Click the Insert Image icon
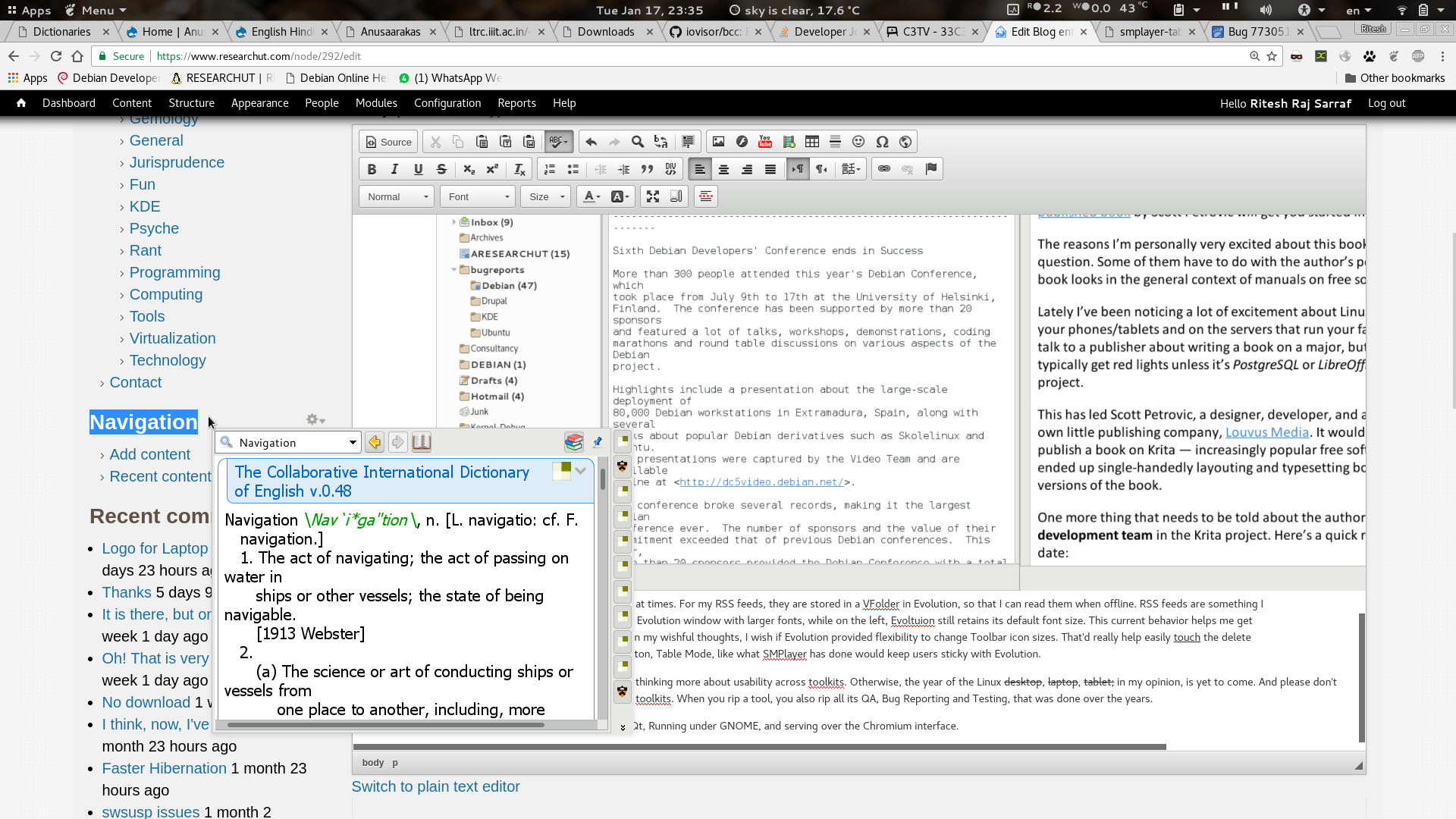Screen dimensions: 1456x819 click(718, 142)
